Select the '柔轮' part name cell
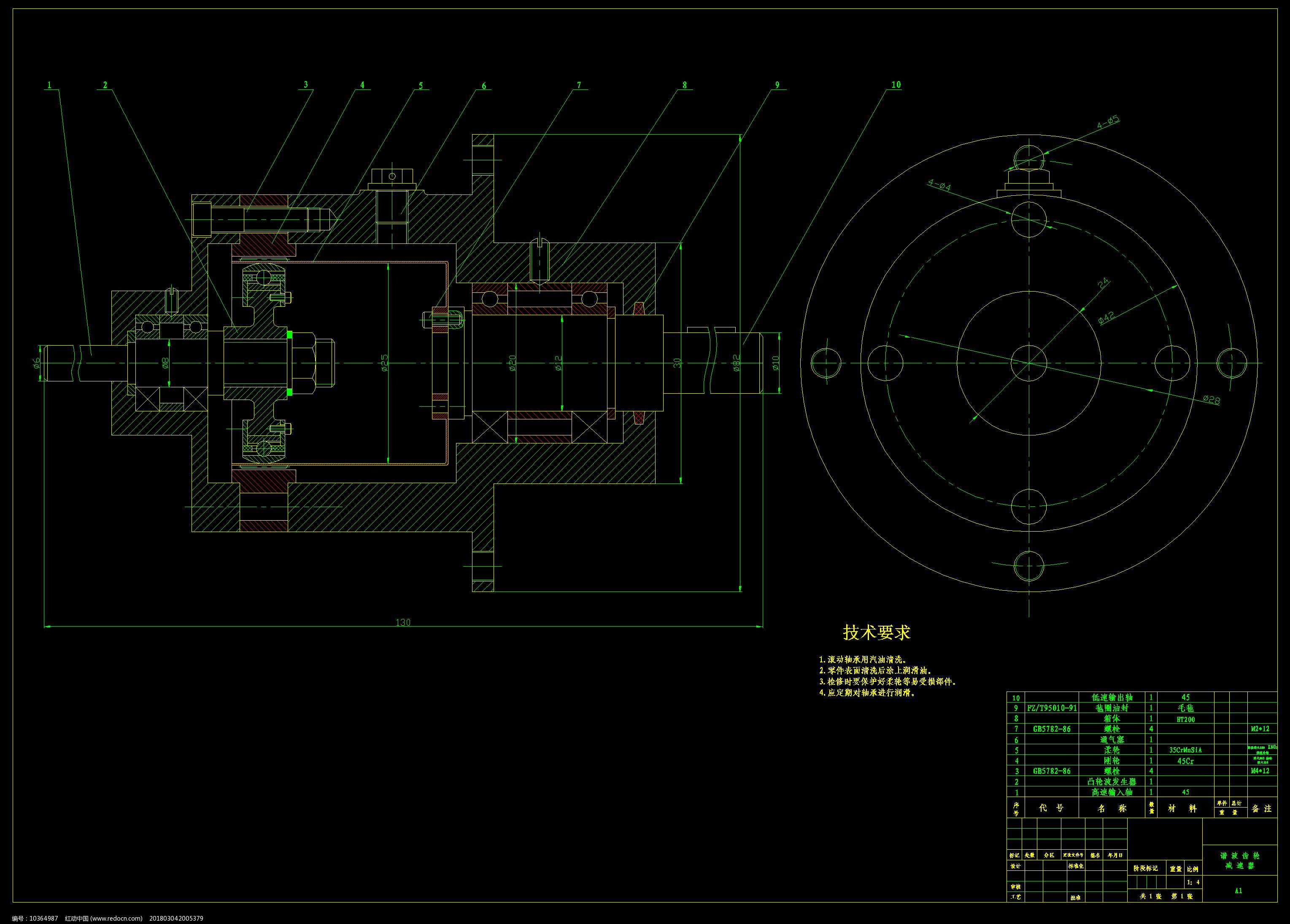1290x924 pixels. pos(1112,750)
